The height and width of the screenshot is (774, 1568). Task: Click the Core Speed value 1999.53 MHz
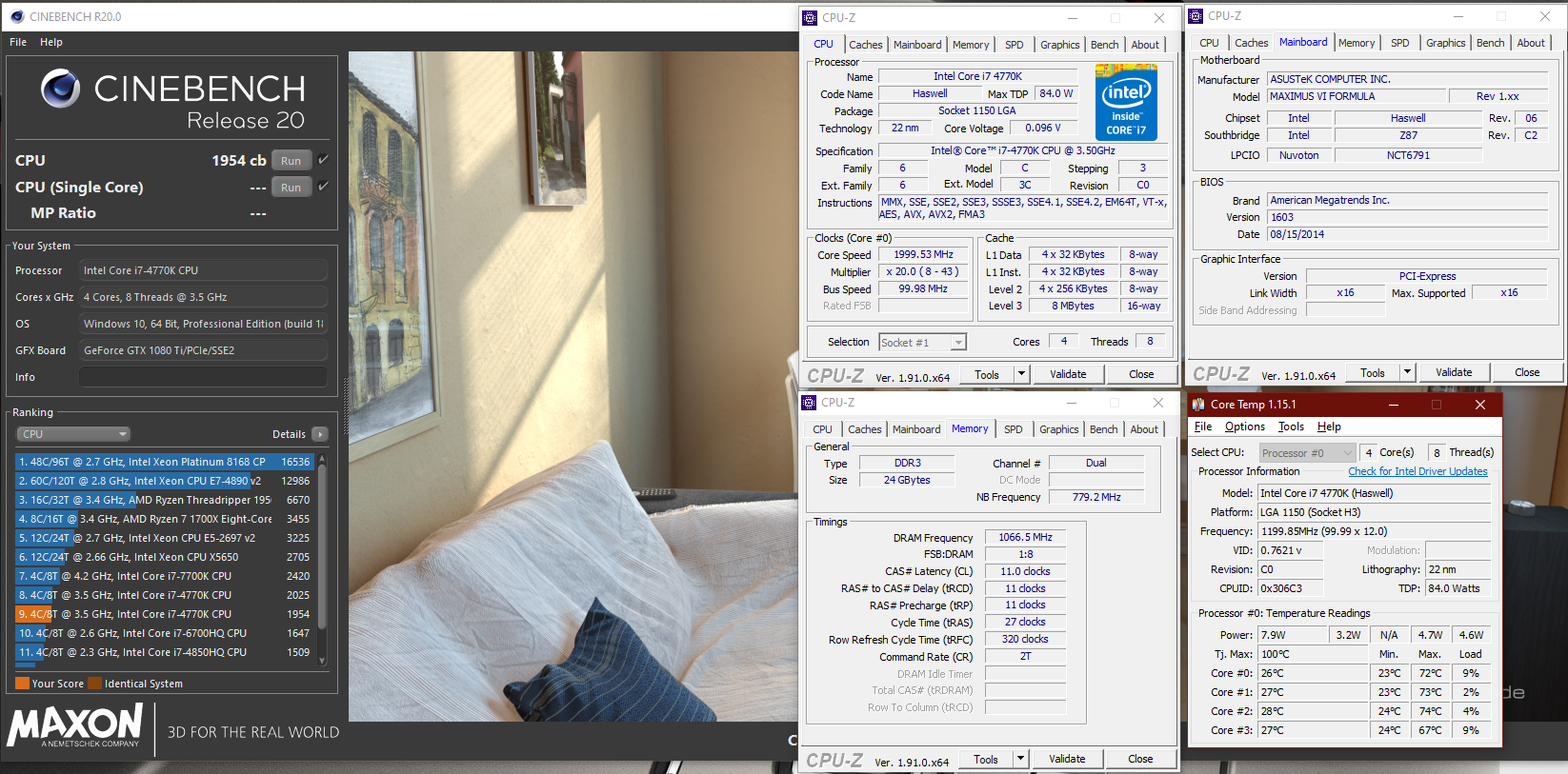pos(923,255)
